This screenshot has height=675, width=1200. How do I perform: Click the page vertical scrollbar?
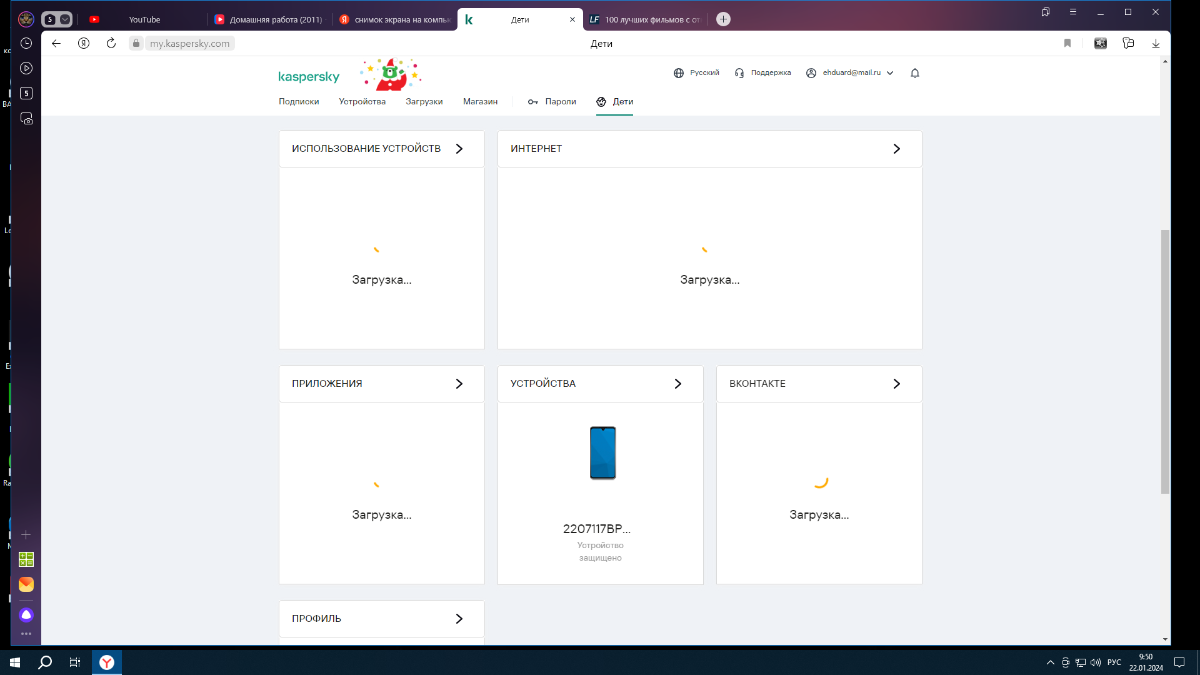pyautogui.click(x=1164, y=360)
